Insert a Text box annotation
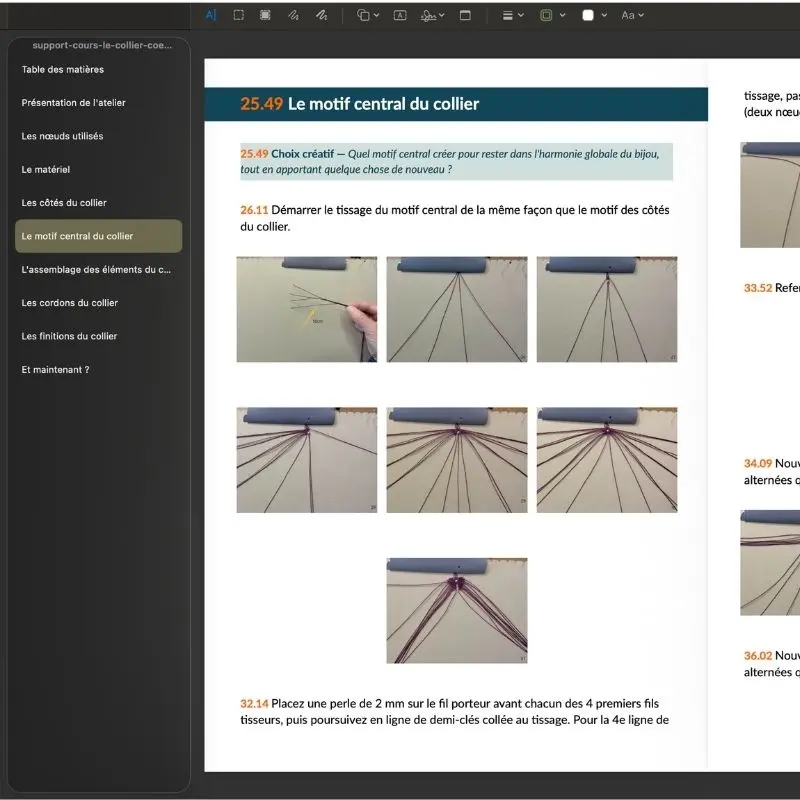Viewport: 800px width, 800px height. click(x=400, y=15)
